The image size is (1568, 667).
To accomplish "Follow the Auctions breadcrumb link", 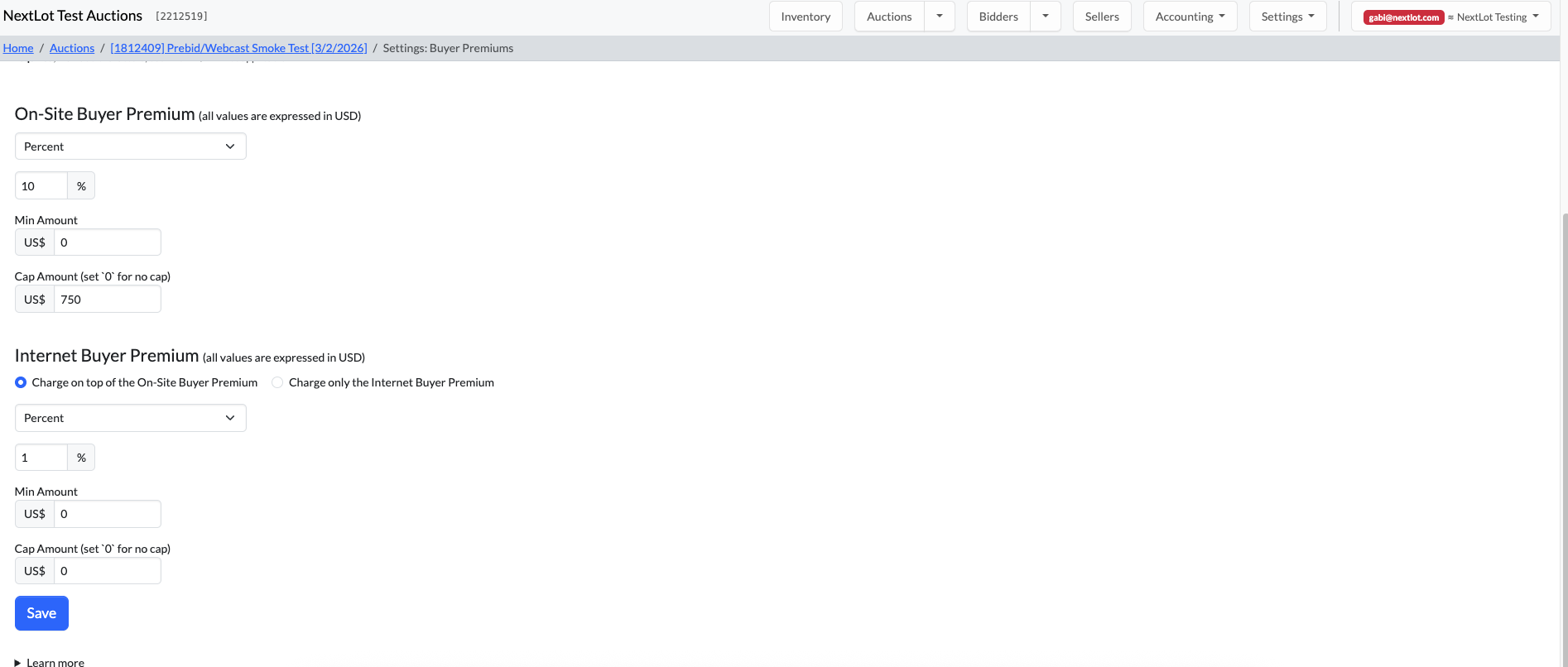I will point(72,48).
